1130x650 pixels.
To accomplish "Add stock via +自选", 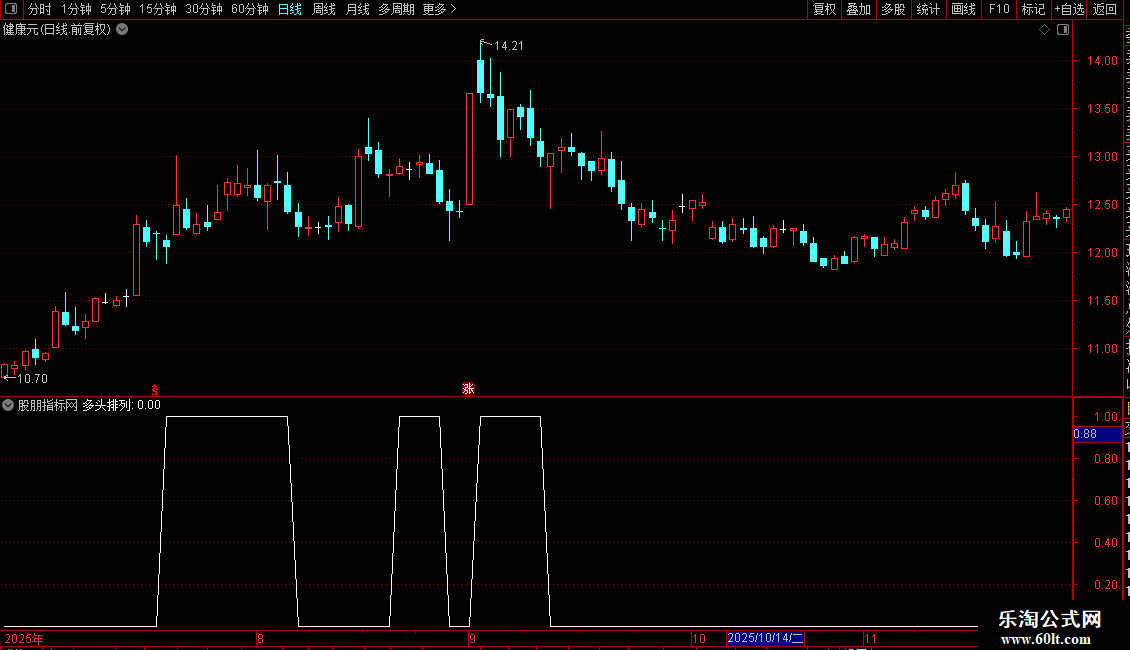I will [1069, 9].
